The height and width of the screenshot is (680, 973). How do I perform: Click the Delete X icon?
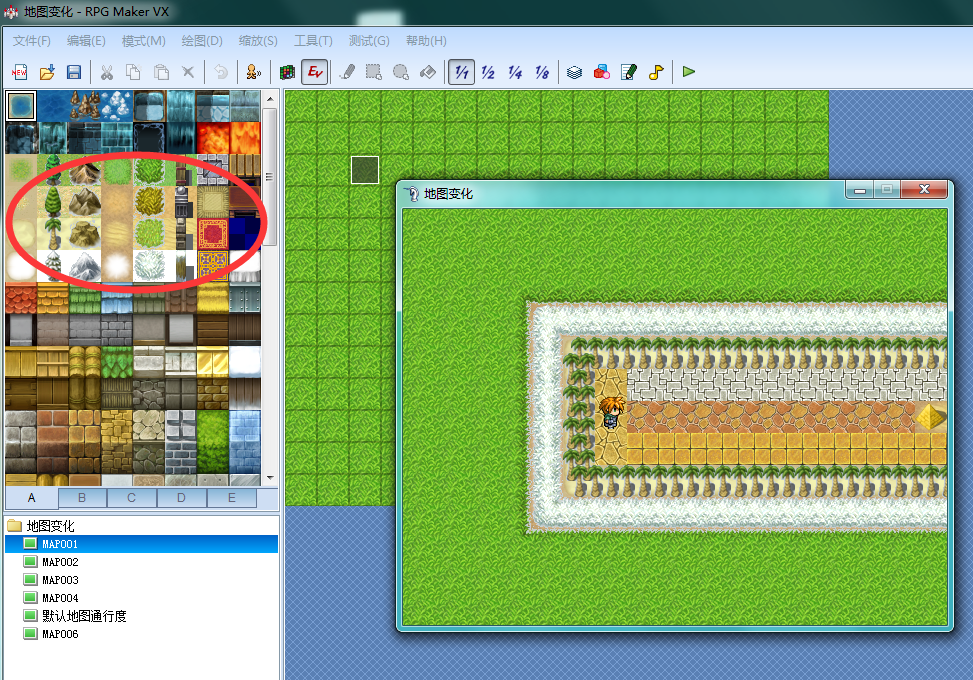pyautogui.click(x=188, y=72)
